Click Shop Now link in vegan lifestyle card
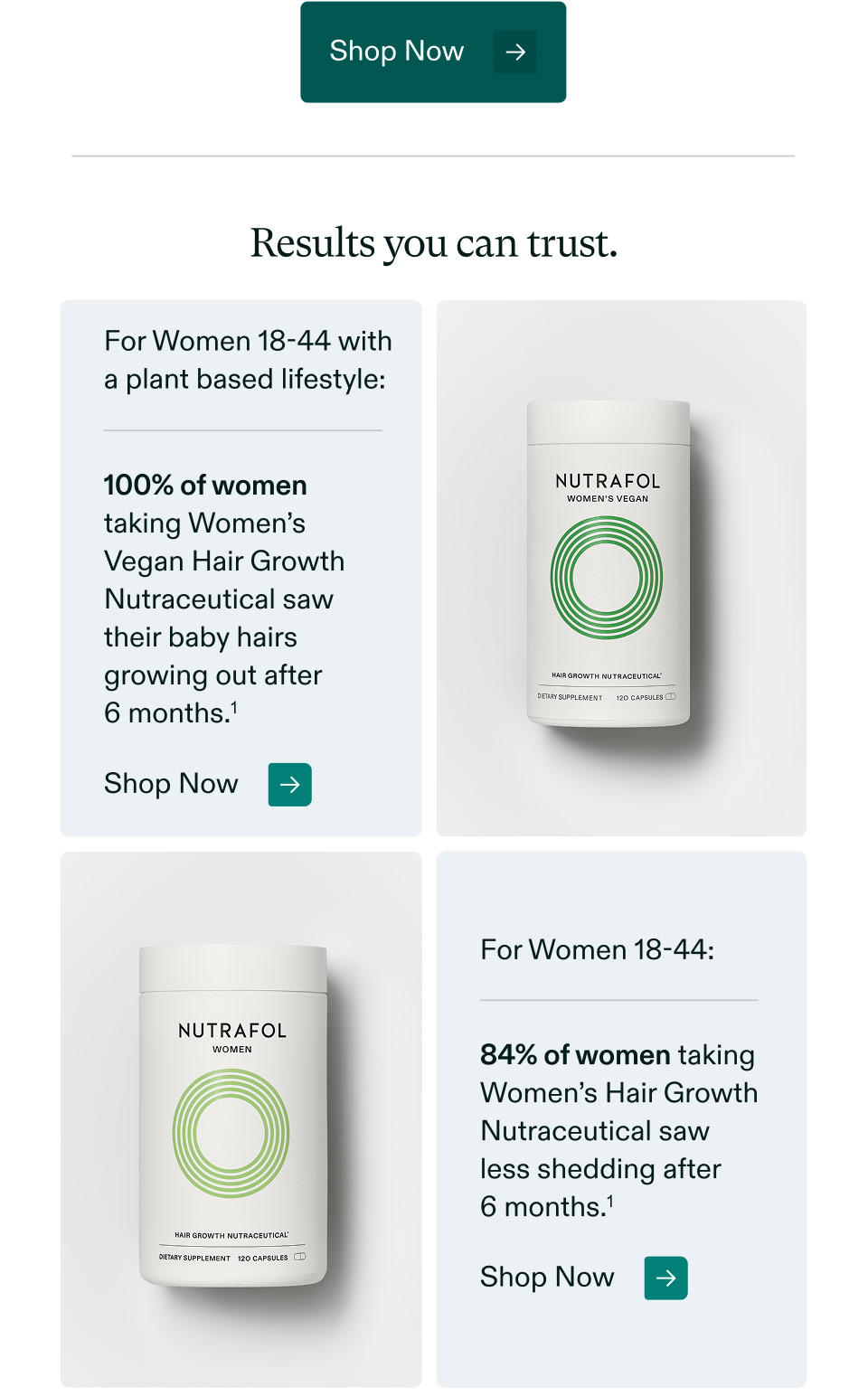868x1396 pixels. pyautogui.click(x=171, y=784)
